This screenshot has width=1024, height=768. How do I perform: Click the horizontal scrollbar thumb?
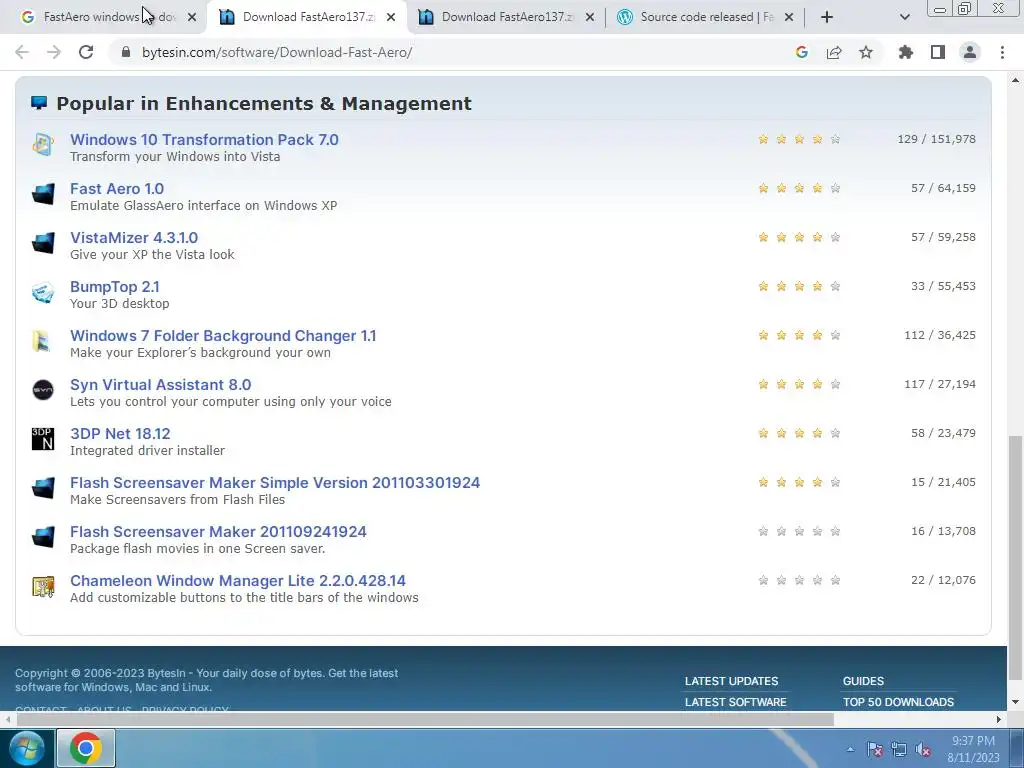pyautogui.click(x=424, y=720)
